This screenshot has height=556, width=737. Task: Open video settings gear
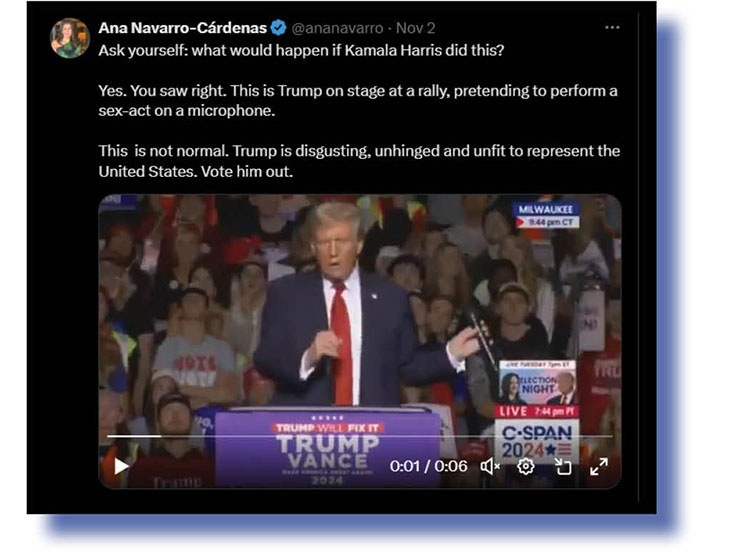point(525,466)
